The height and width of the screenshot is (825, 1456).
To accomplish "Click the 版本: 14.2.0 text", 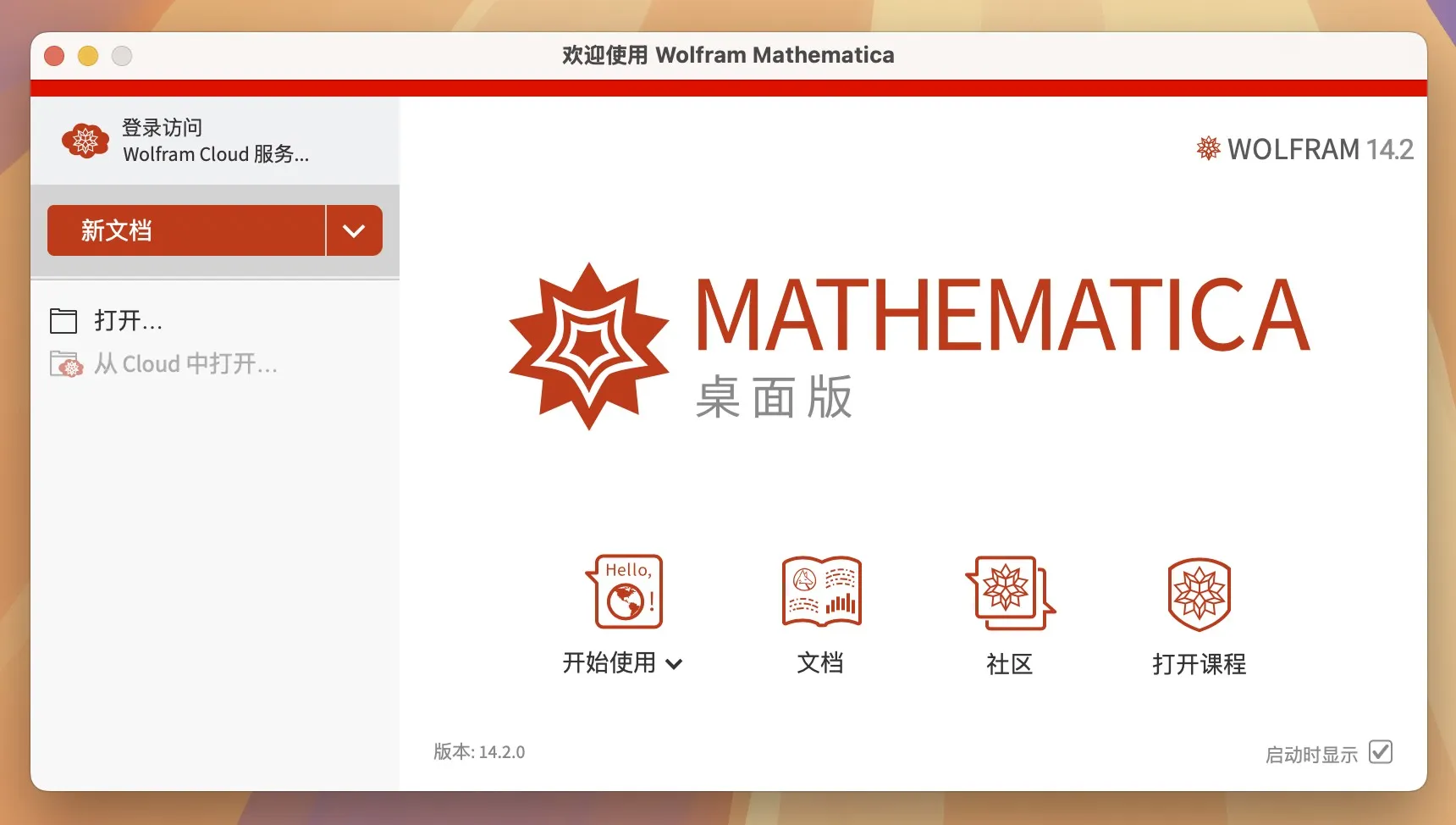I will 479,752.
